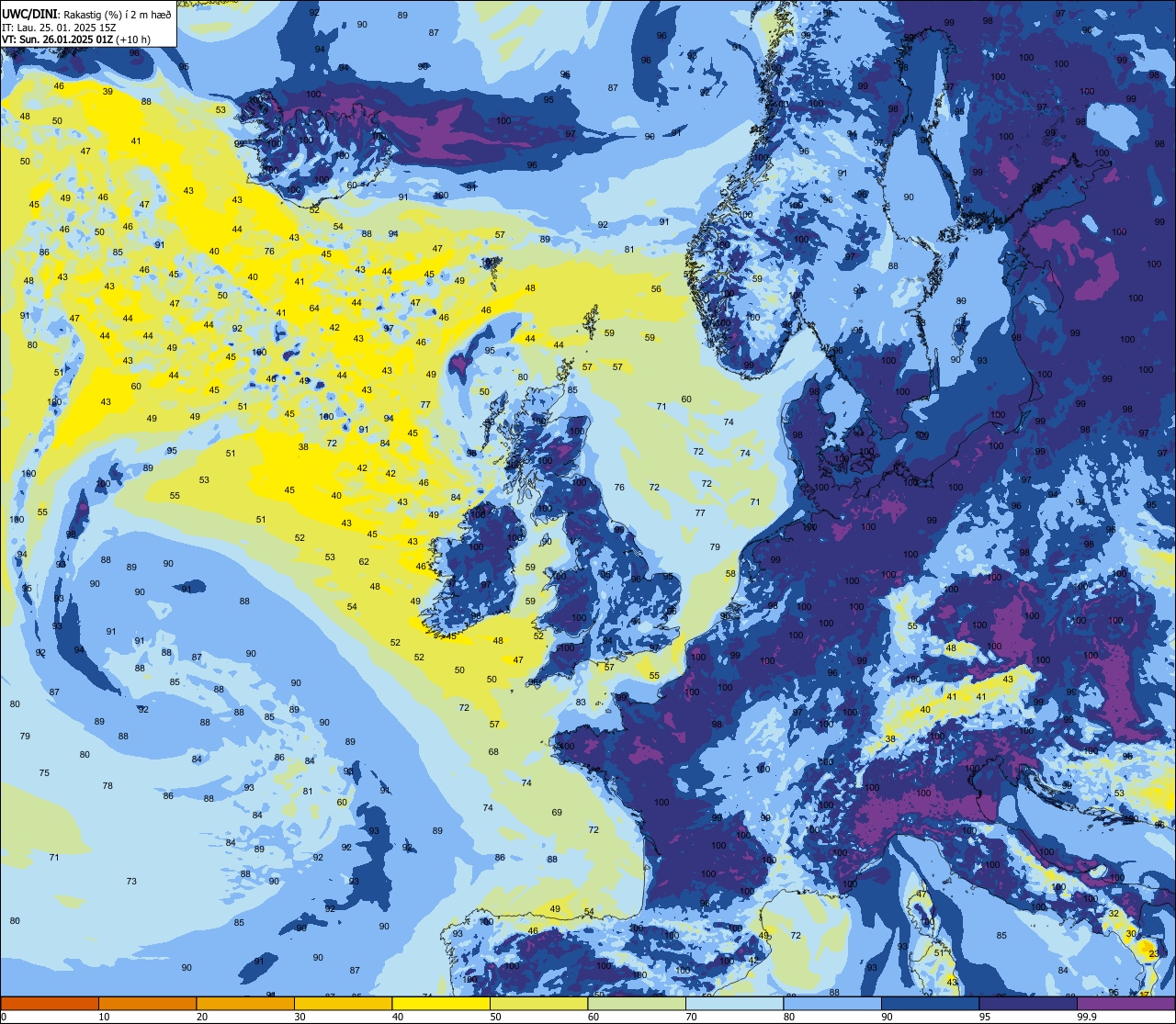The image size is (1176, 1024).
Task: Click the 'VT: Sun. 26.01.2025 01Z (+10 h)' line
Action: coord(76,39)
